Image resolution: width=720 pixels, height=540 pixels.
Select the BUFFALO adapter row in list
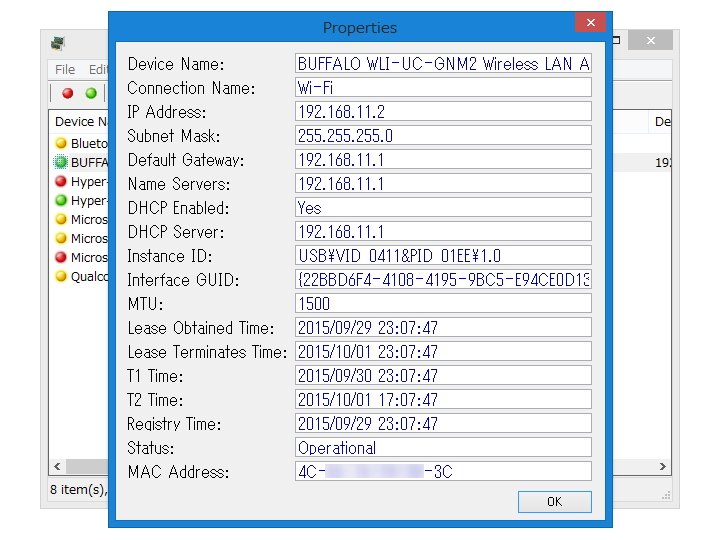(x=81, y=162)
